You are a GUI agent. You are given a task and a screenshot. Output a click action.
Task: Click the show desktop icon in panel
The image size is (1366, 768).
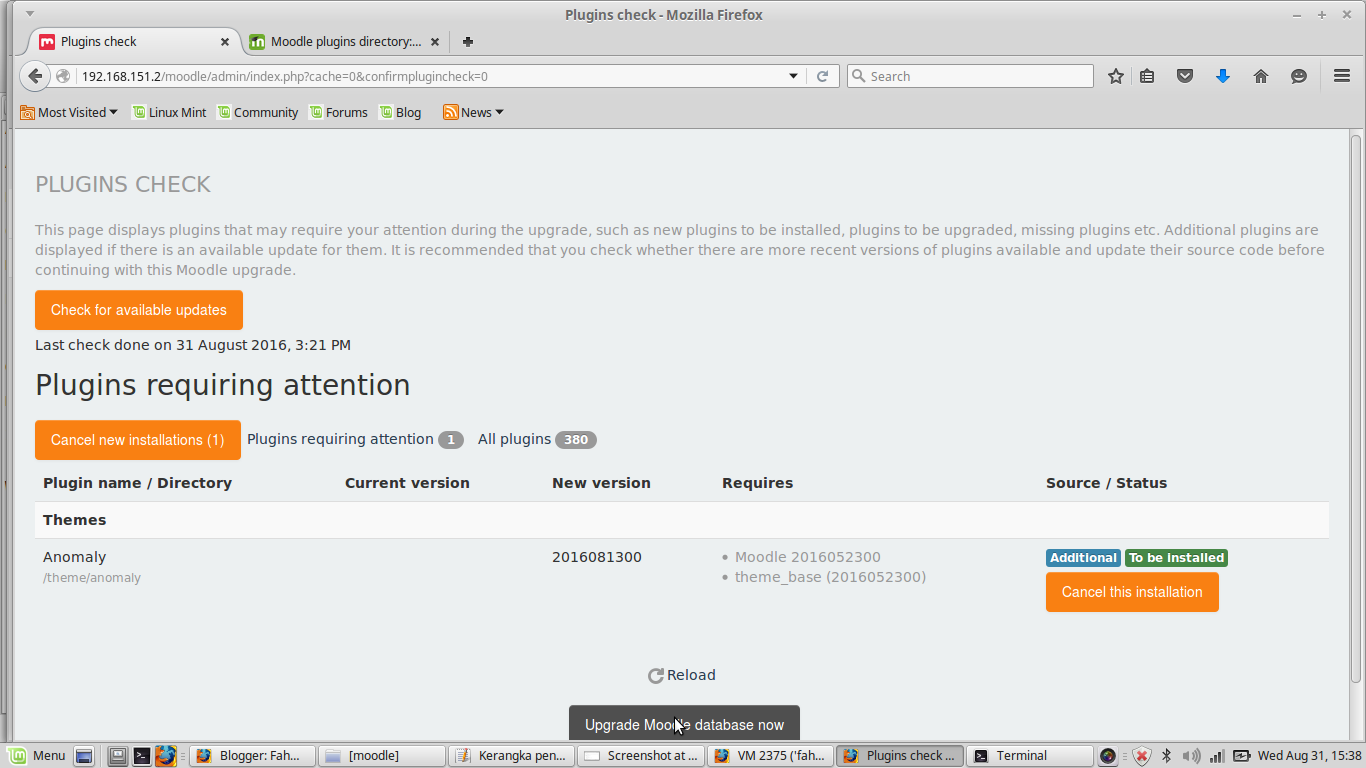(84, 756)
